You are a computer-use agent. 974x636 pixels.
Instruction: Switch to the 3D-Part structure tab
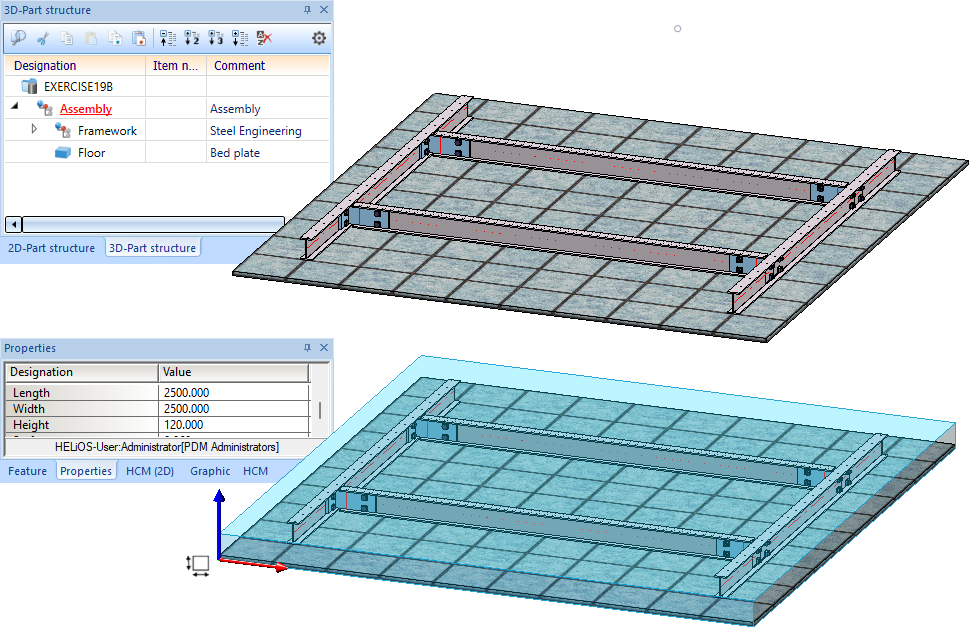152,248
